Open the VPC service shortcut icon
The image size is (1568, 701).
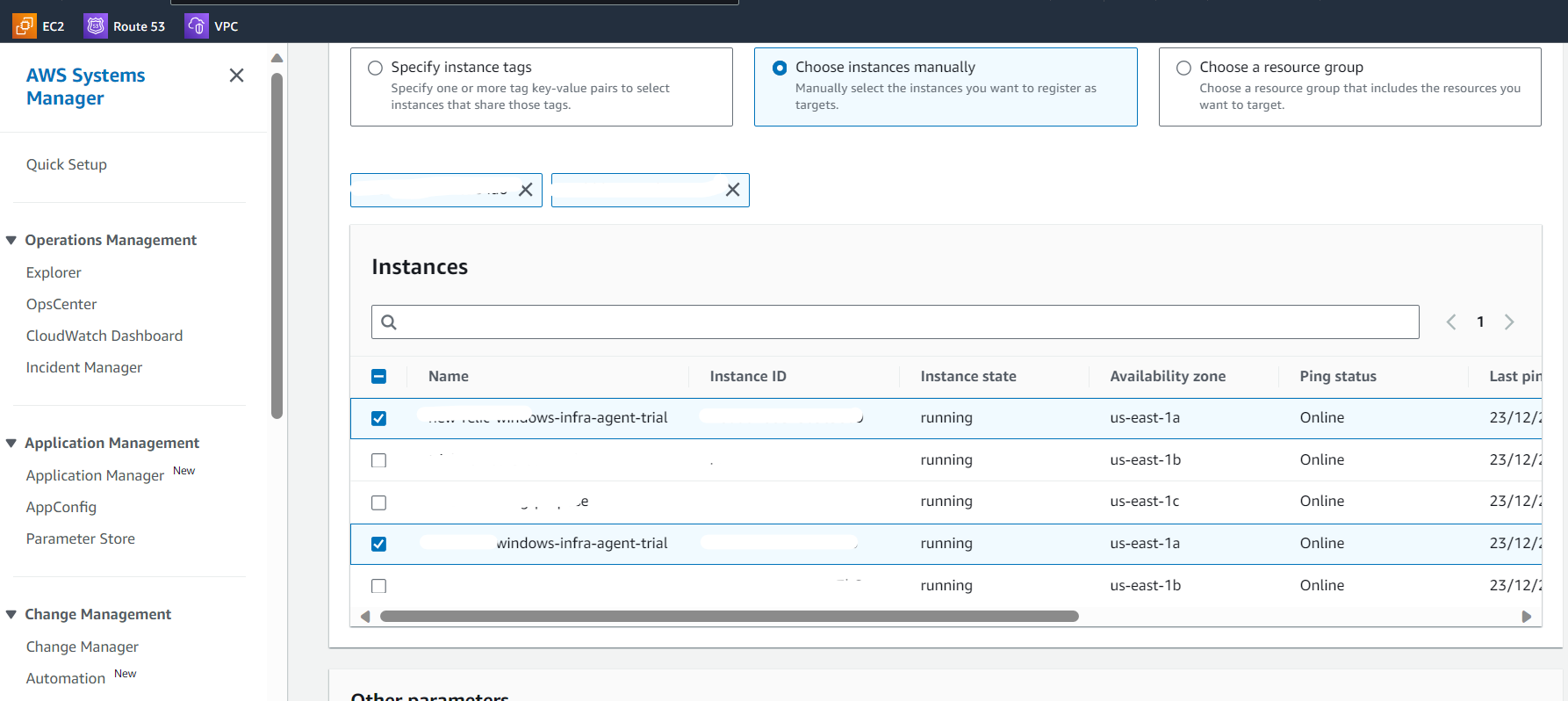(x=197, y=26)
